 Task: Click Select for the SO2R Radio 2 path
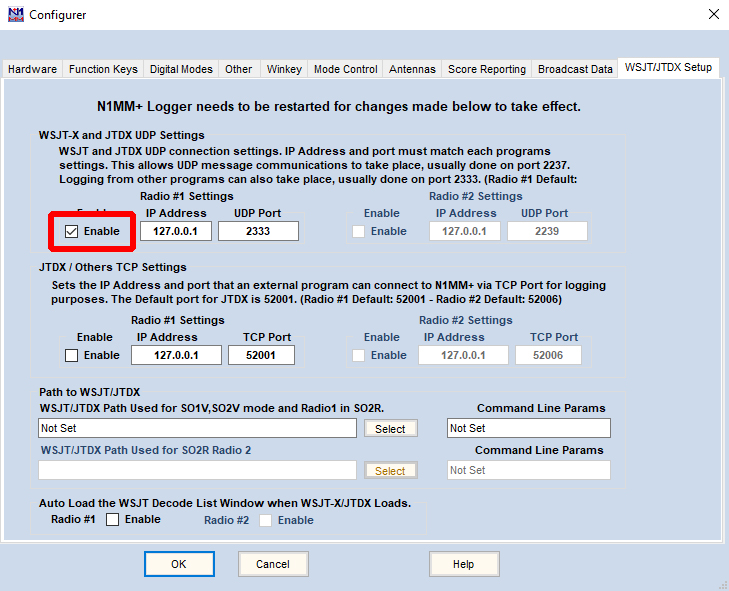[x=391, y=471]
